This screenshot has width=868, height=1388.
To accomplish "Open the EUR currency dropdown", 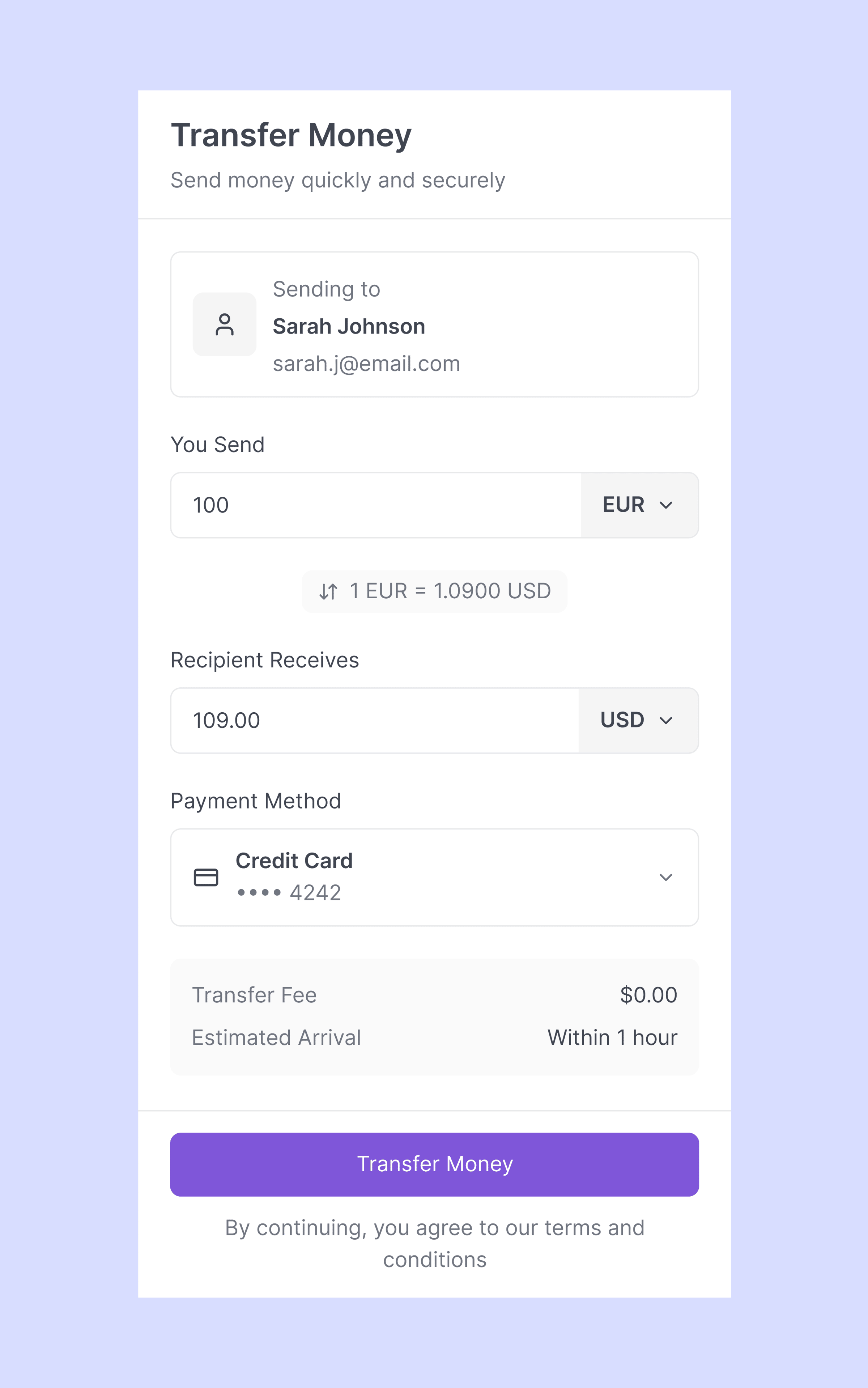I will [639, 505].
